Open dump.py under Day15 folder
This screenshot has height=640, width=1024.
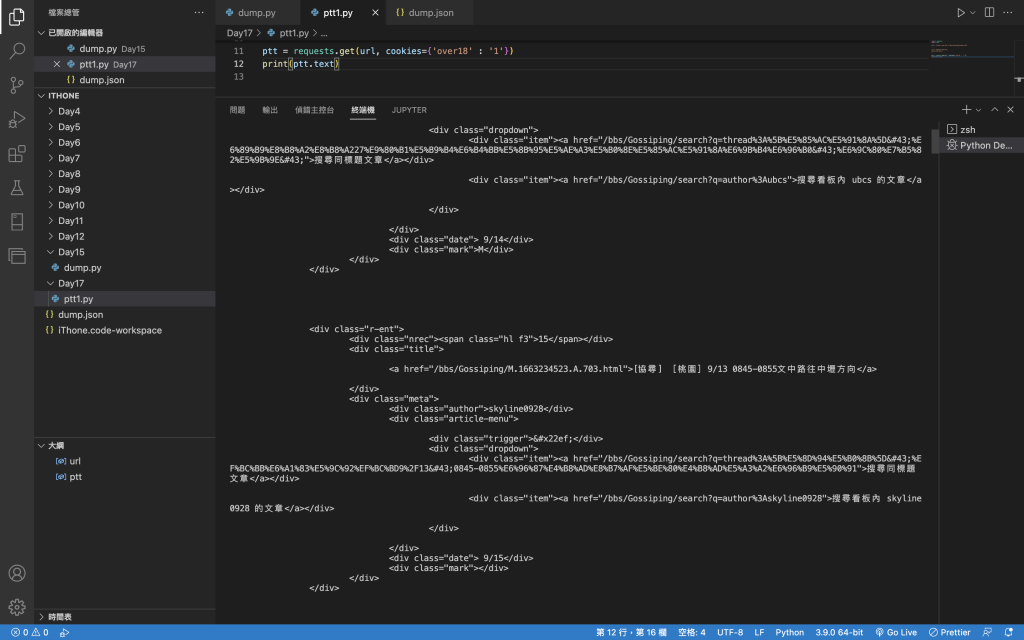(124, 268)
